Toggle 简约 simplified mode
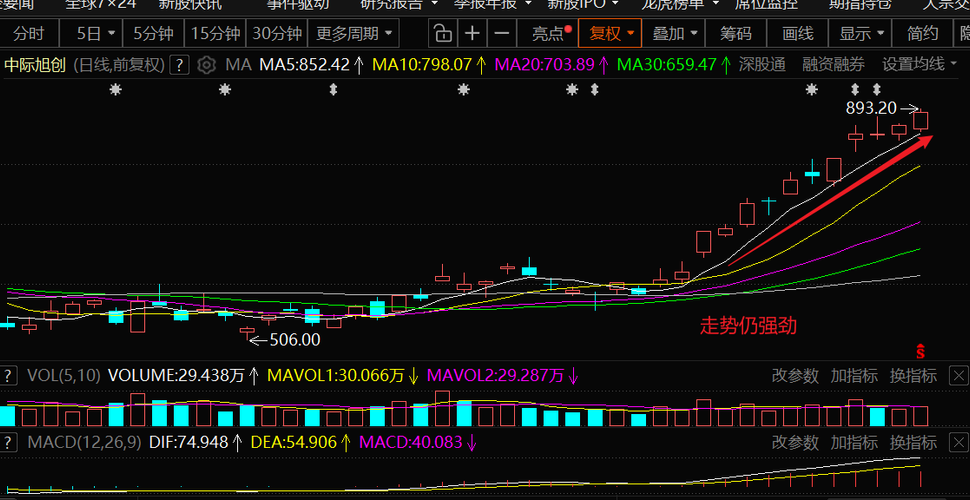 point(922,33)
